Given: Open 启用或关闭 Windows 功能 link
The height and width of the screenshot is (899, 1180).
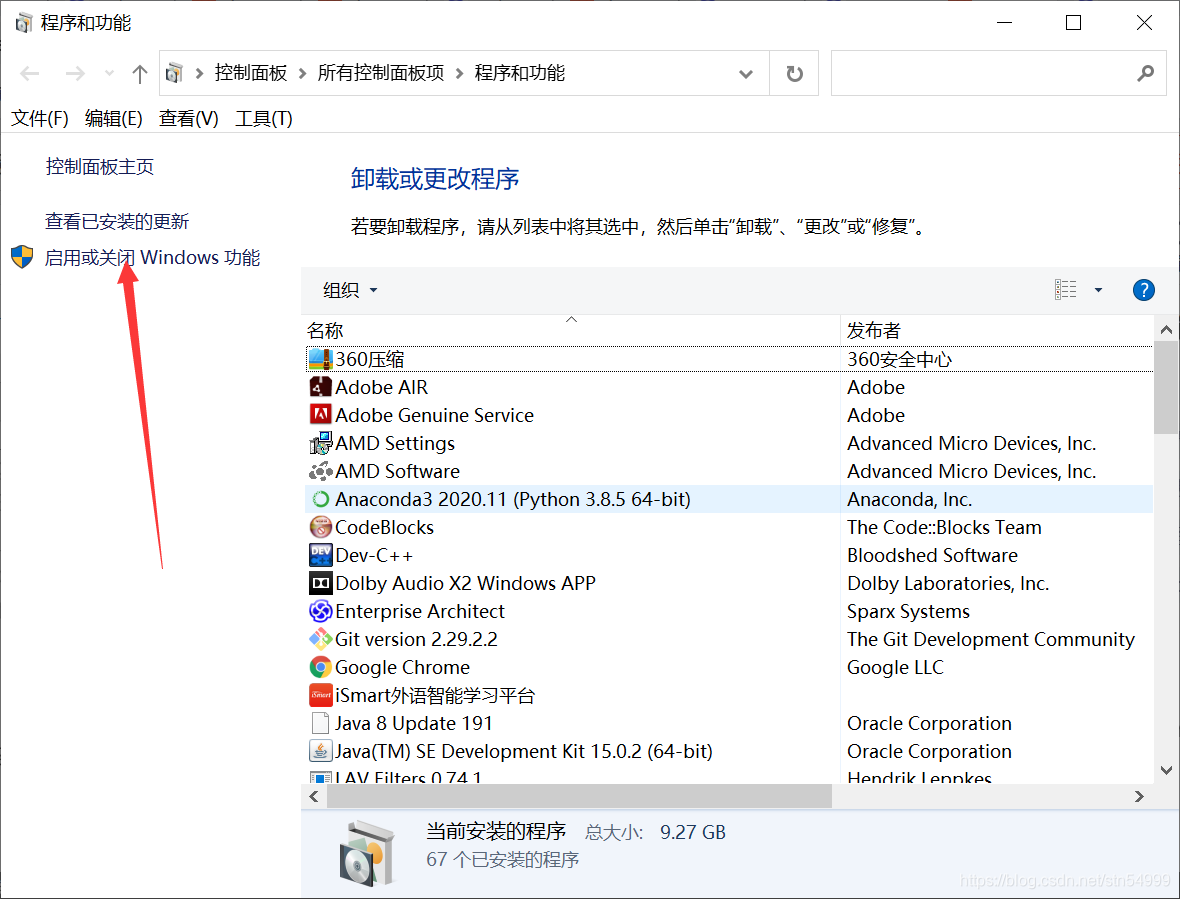Looking at the screenshot, I should pos(152,257).
